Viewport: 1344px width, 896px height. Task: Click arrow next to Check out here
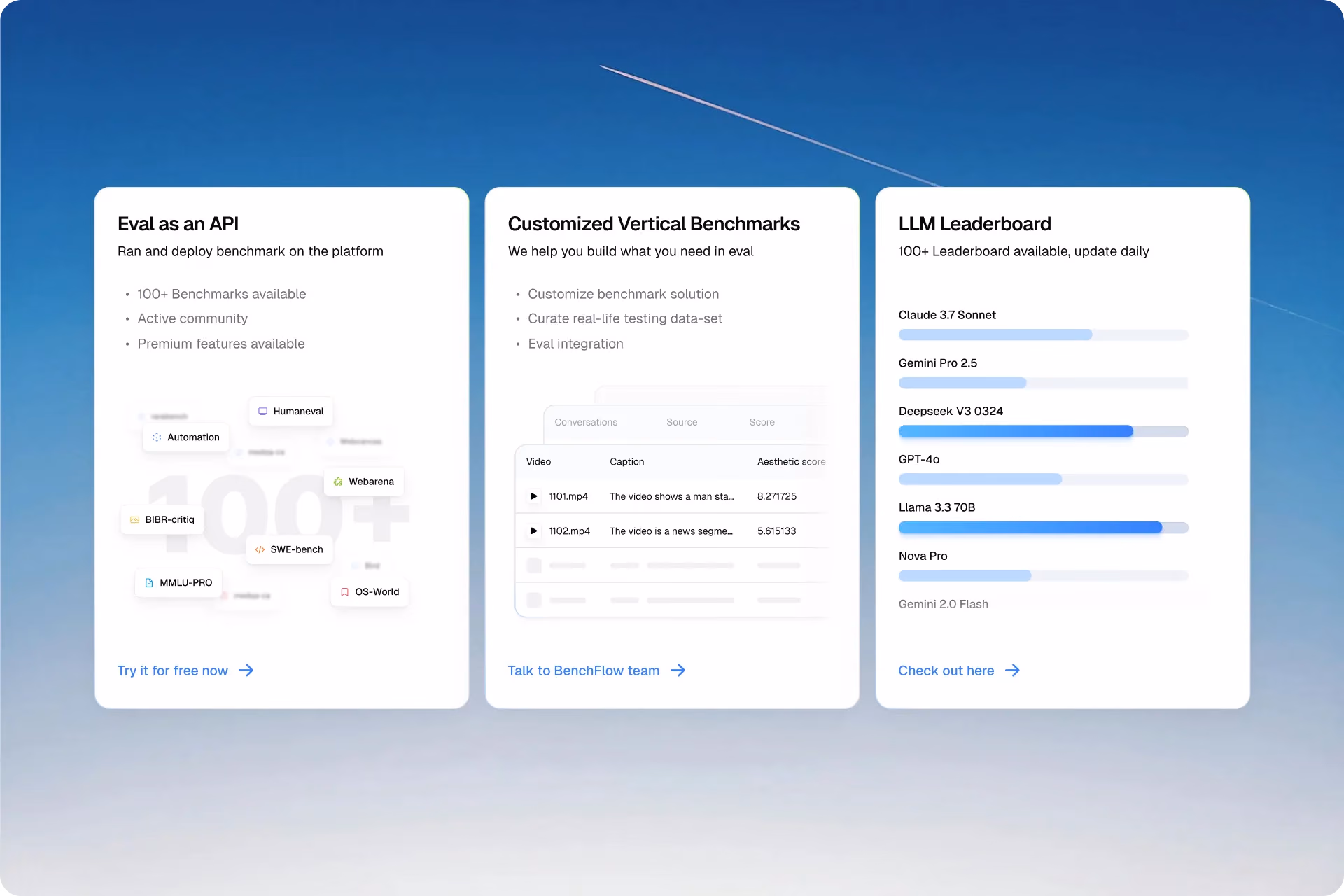pos(1012,671)
